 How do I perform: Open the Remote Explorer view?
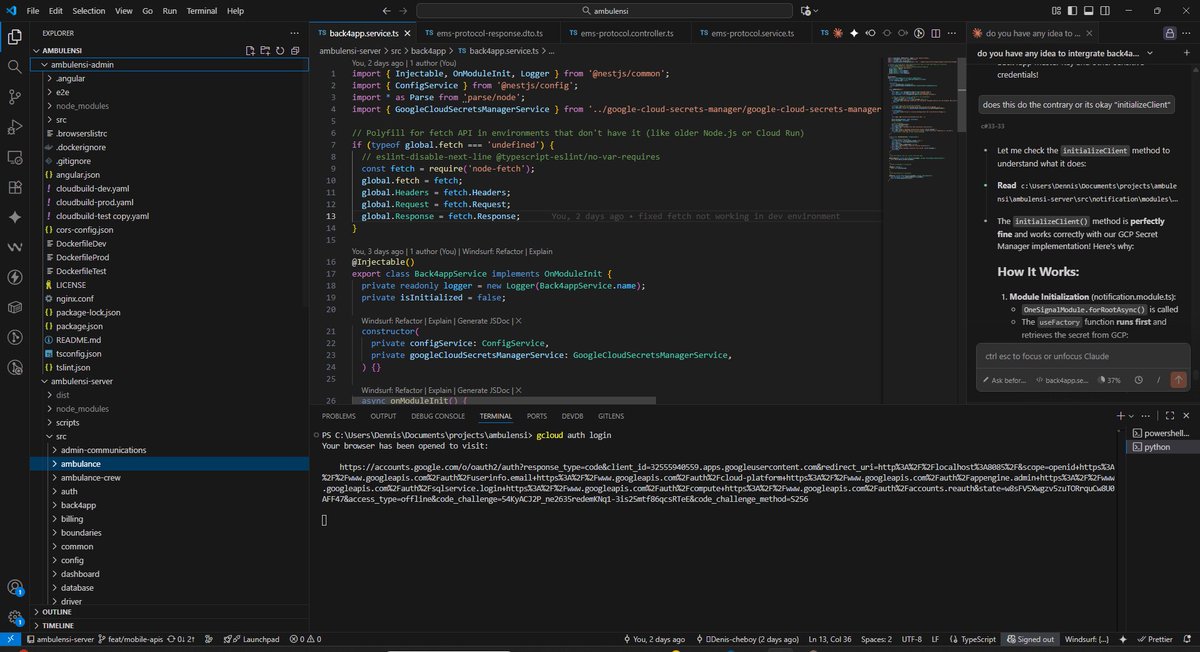14,156
